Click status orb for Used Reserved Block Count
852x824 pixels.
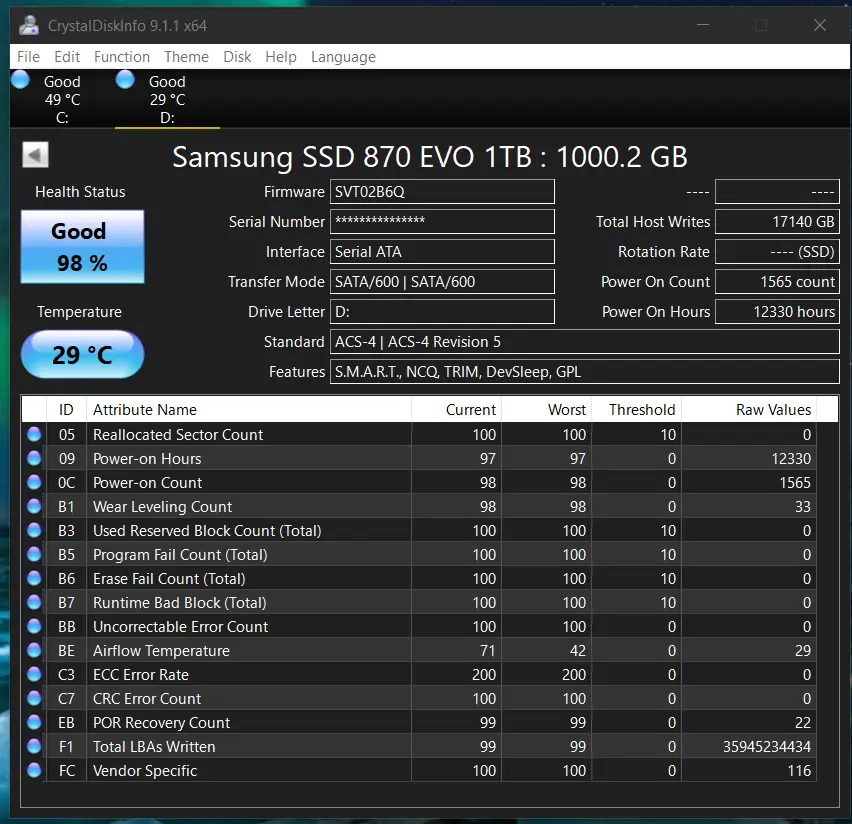pyautogui.click(x=34, y=530)
